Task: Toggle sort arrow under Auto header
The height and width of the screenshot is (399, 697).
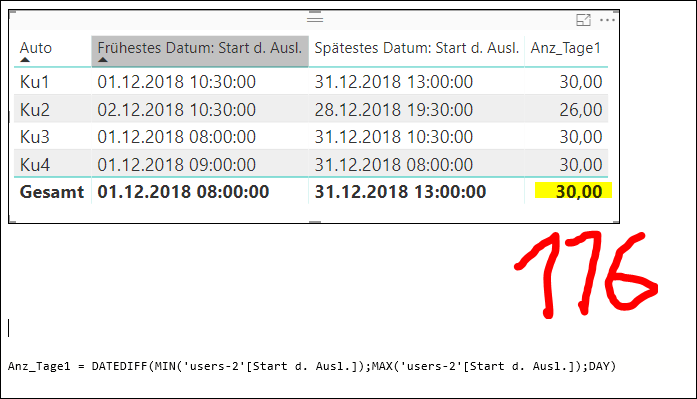Action: point(25,60)
